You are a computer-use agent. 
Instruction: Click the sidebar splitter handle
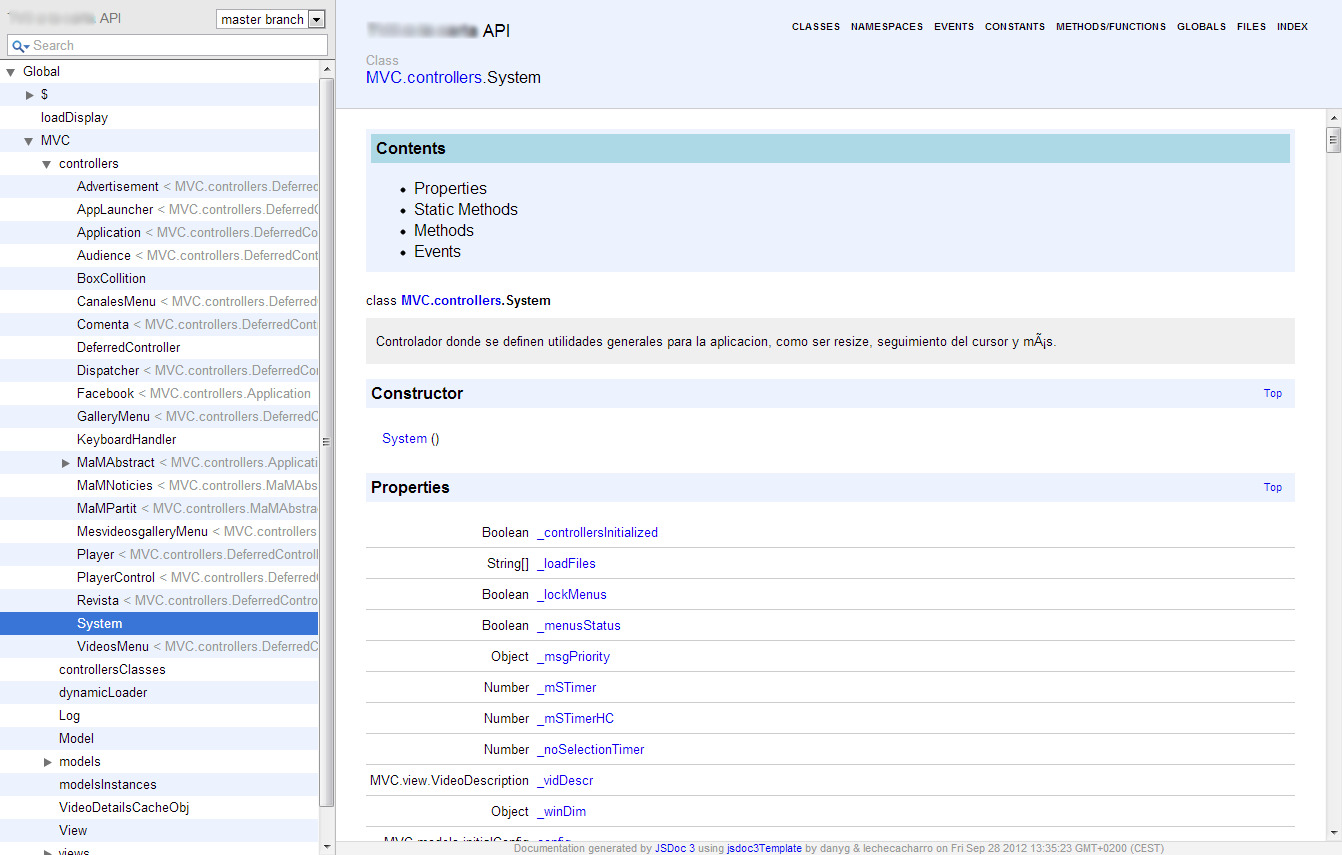326,441
